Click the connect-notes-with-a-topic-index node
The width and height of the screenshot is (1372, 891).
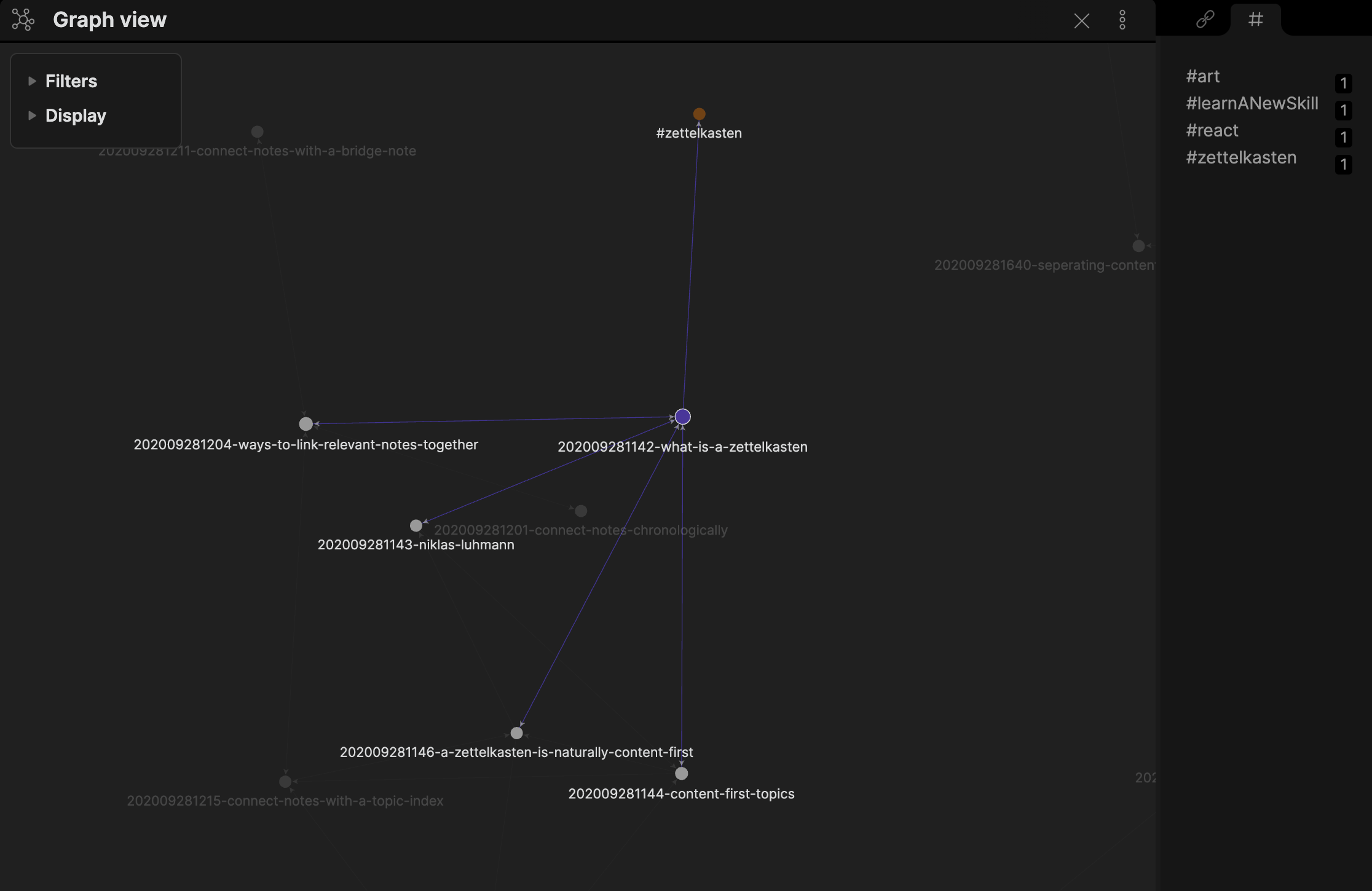tap(285, 782)
